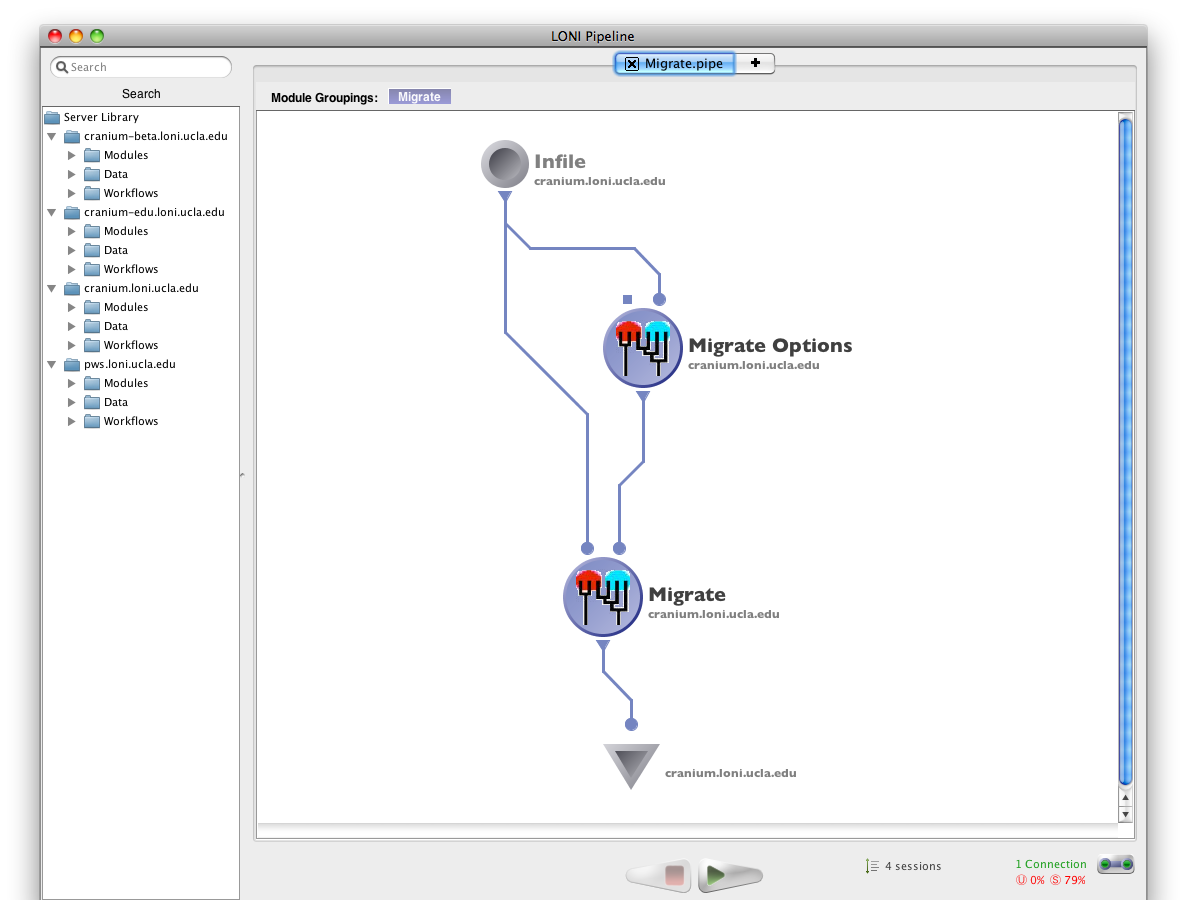Click the Migrate module output triangle

[x=603, y=645]
